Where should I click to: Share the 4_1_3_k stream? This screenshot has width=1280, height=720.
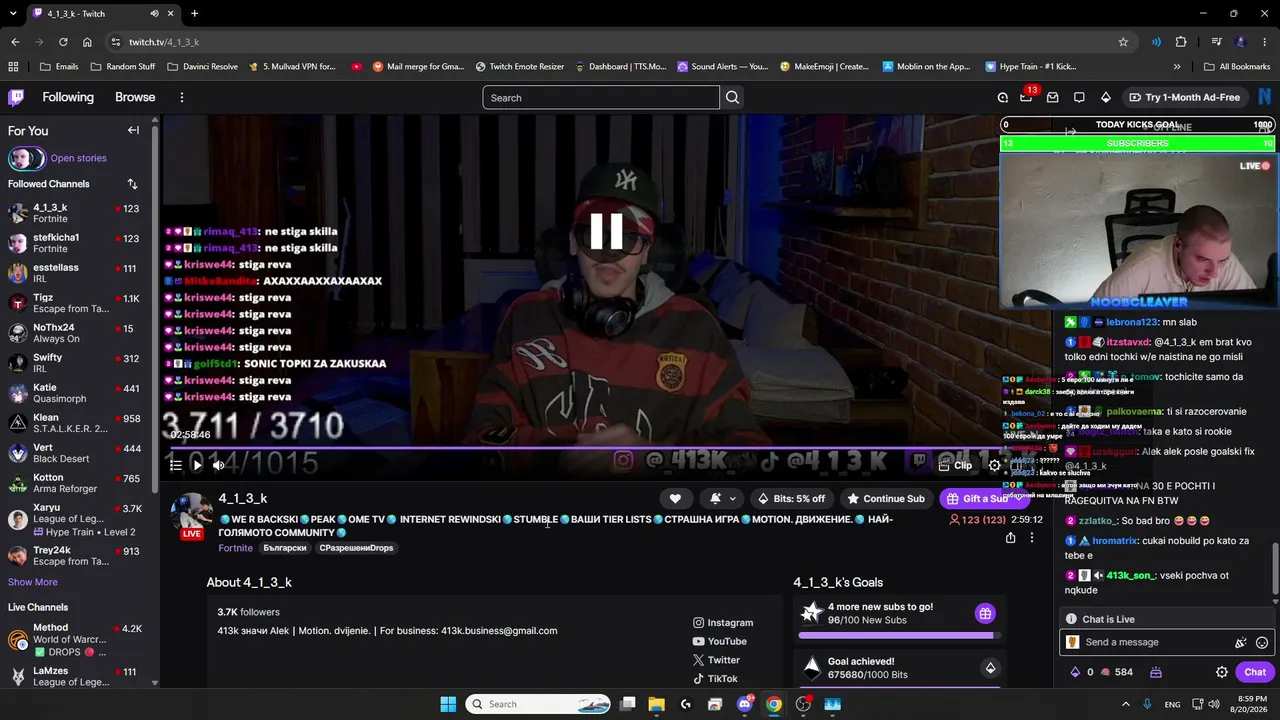pyautogui.click(x=1010, y=538)
